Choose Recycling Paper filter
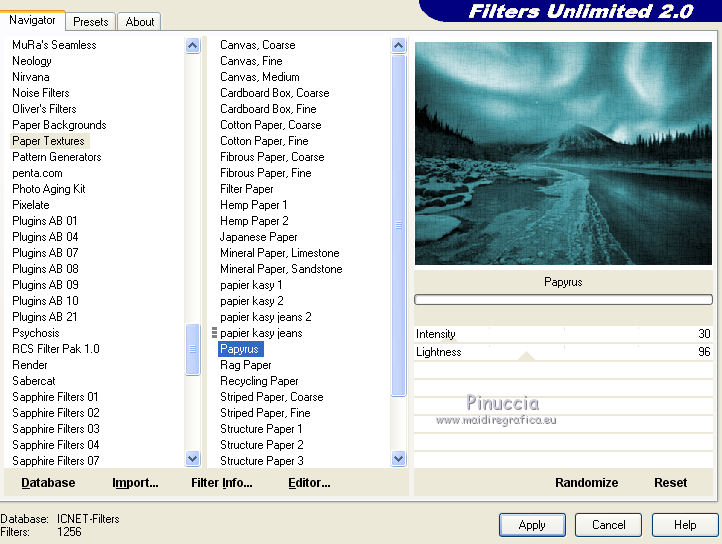 click(259, 381)
